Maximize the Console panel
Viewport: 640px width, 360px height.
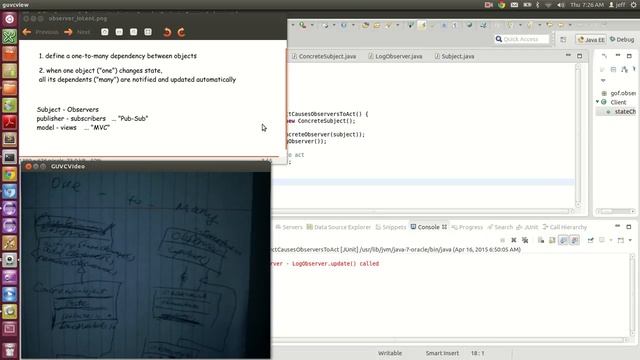pos(629,227)
